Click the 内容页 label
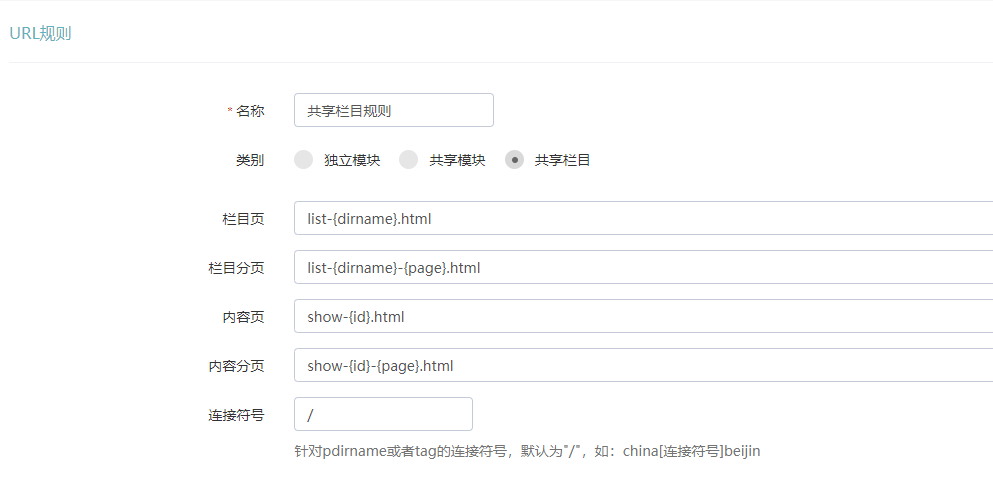993x483 pixels. click(x=243, y=317)
